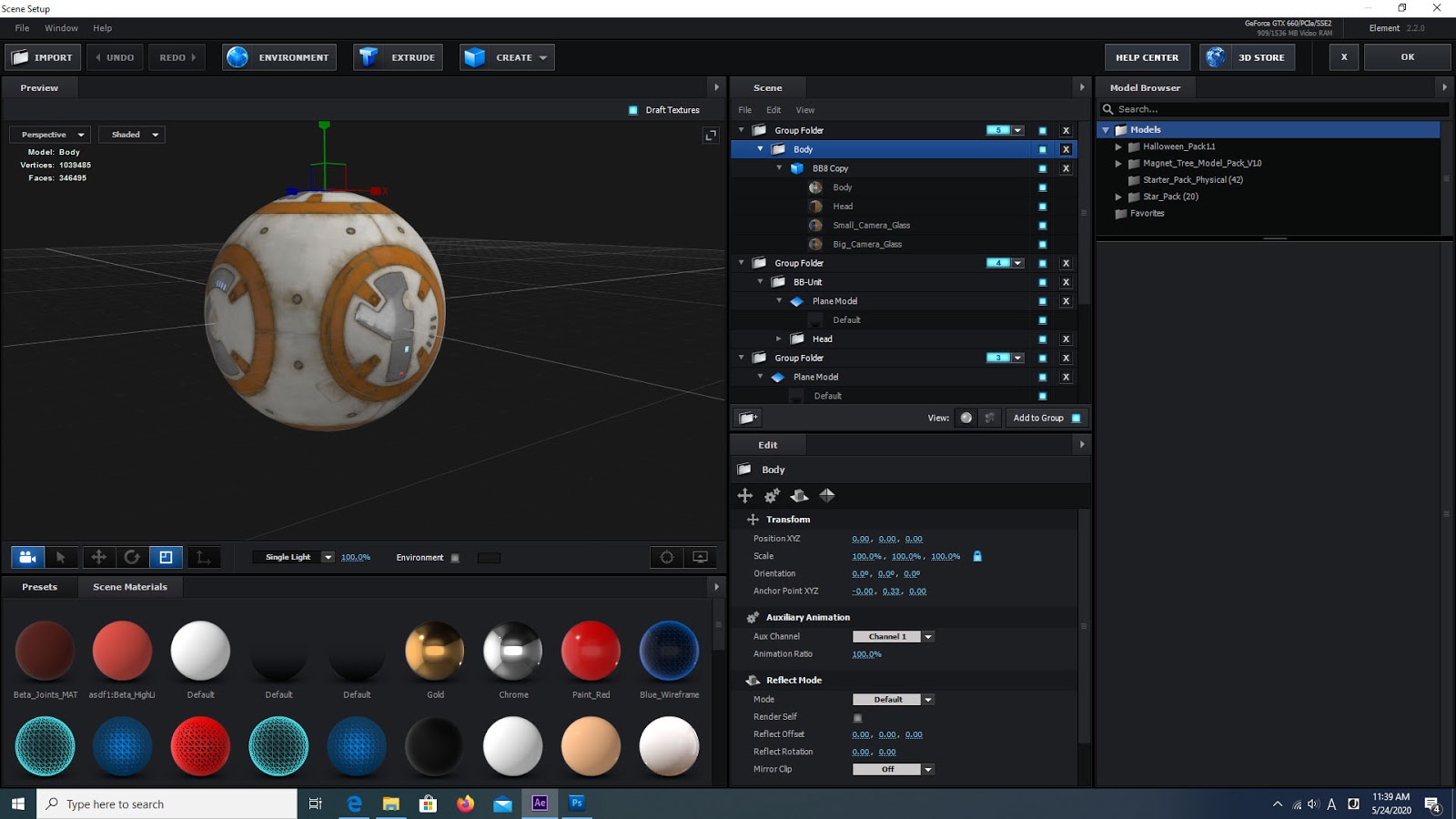Activate the rotate tool below preview
This screenshot has width=1456, height=819.
(132, 557)
